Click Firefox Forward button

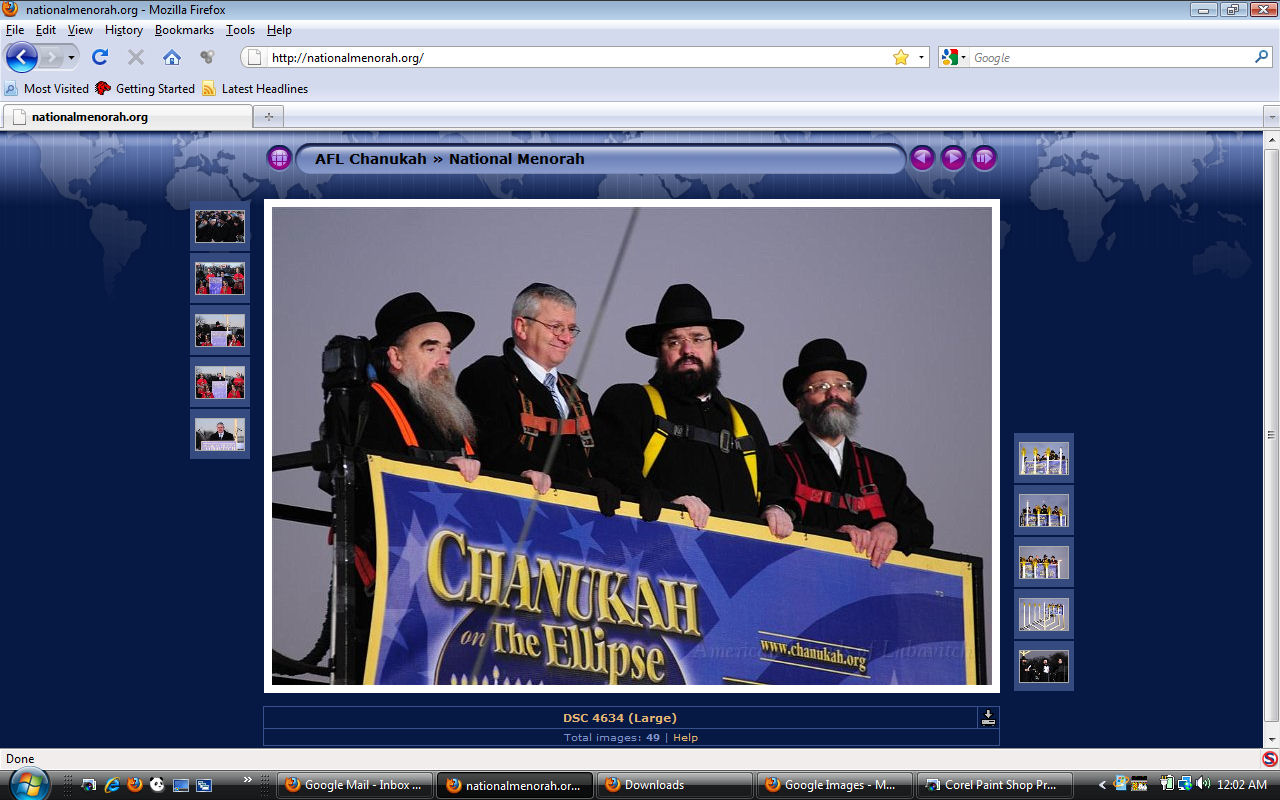click(x=51, y=57)
